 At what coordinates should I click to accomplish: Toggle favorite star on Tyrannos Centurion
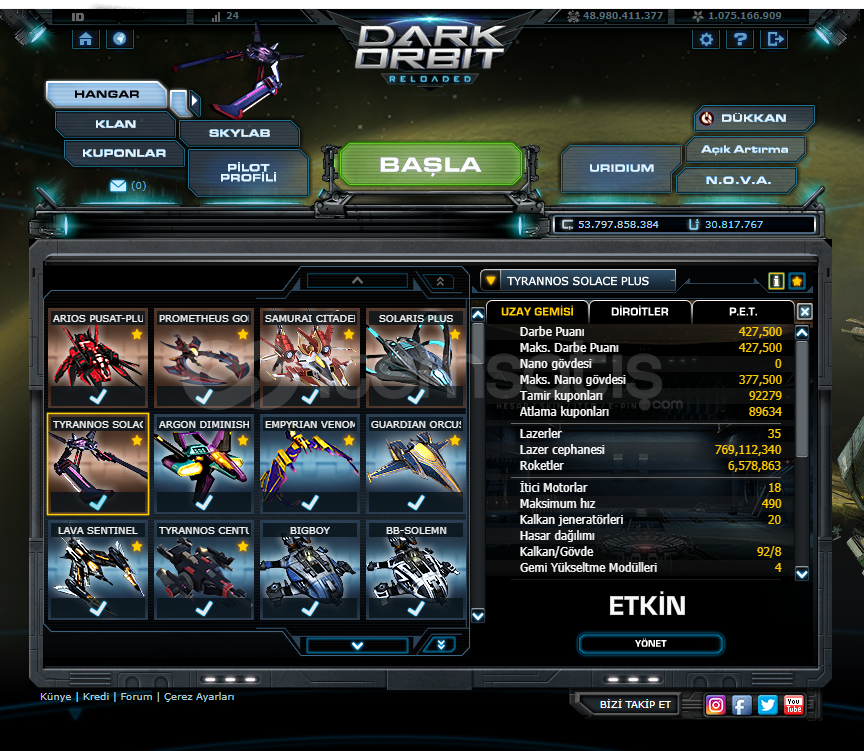(x=243, y=546)
